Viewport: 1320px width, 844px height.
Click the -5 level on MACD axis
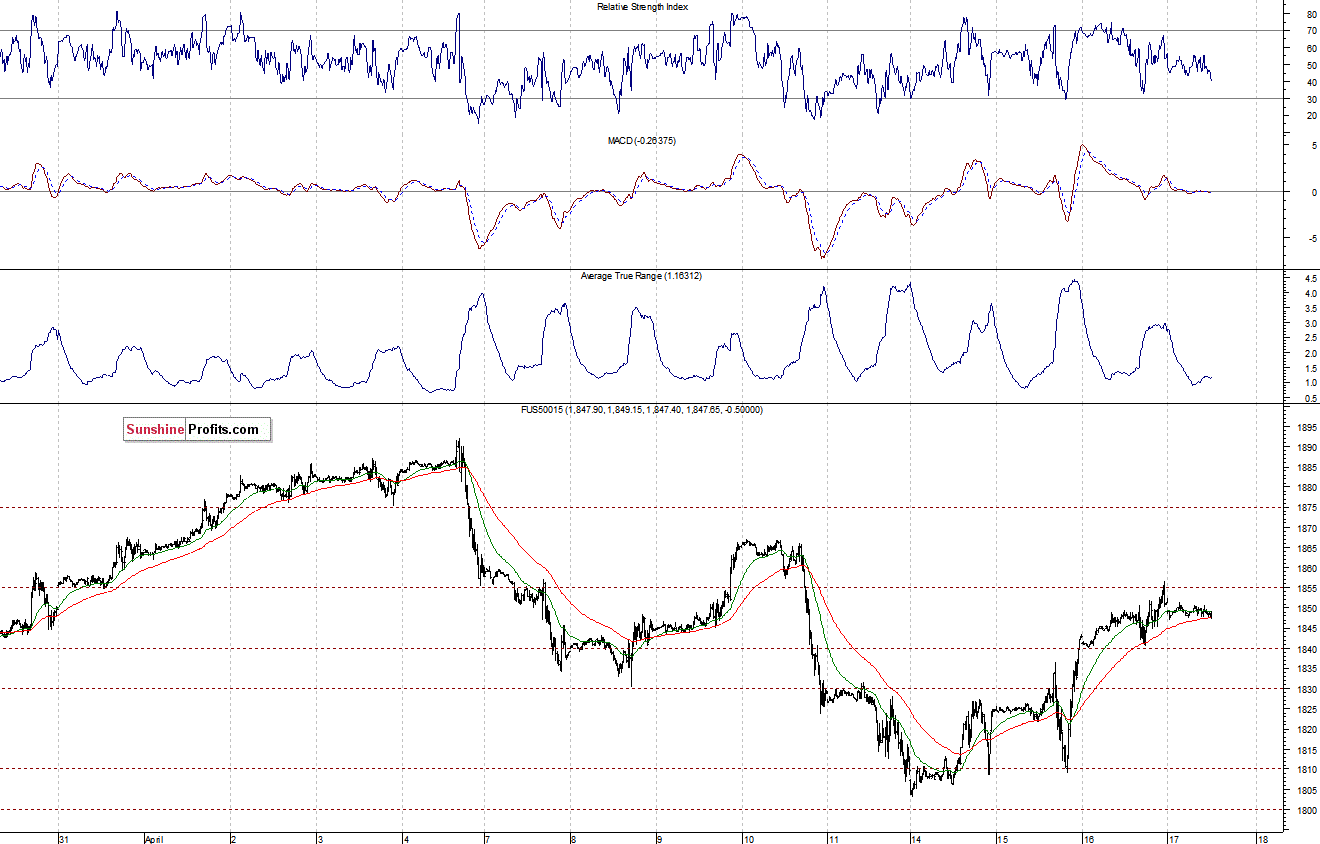point(1311,238)
